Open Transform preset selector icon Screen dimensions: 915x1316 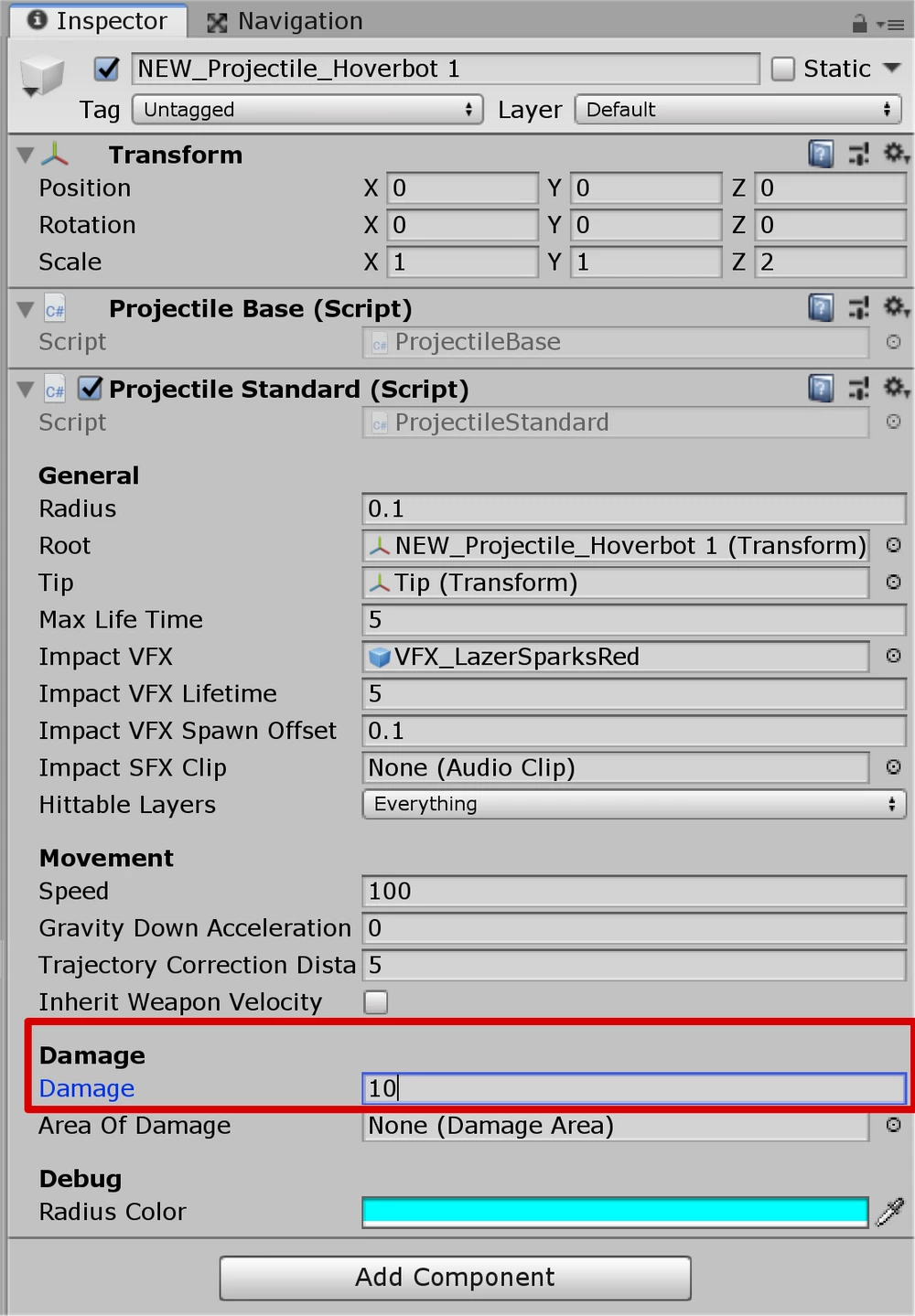tap(858, 154)
